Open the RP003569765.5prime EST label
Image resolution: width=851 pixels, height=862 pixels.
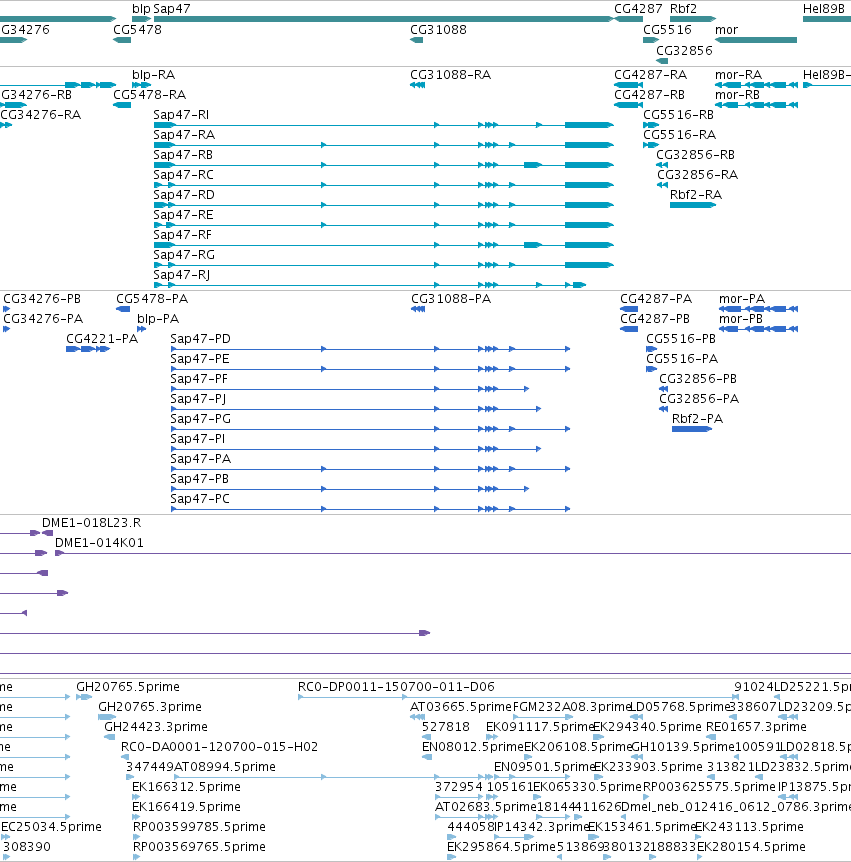click(x=199, y=847)
